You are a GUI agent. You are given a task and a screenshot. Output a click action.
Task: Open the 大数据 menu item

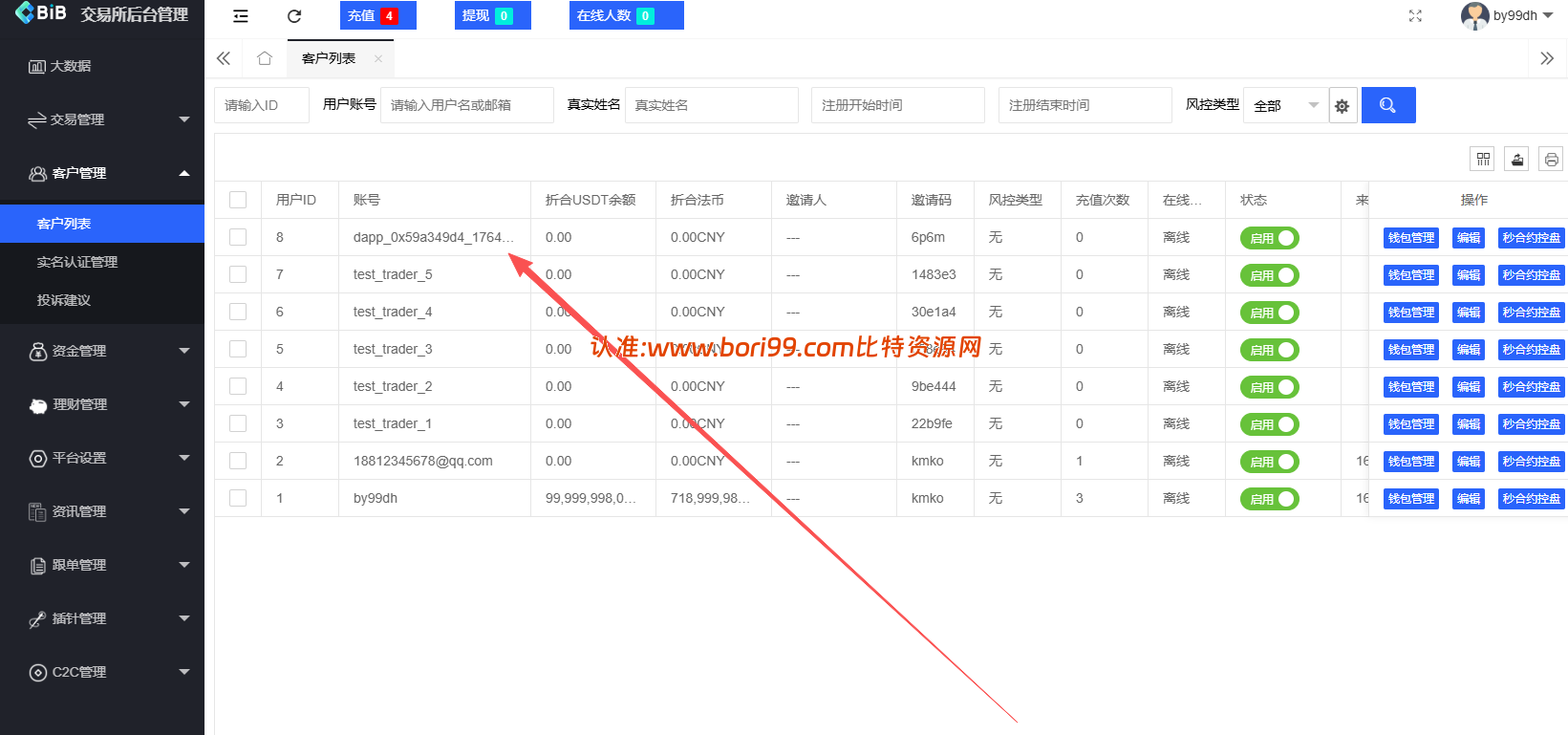[x=102, y=66]
